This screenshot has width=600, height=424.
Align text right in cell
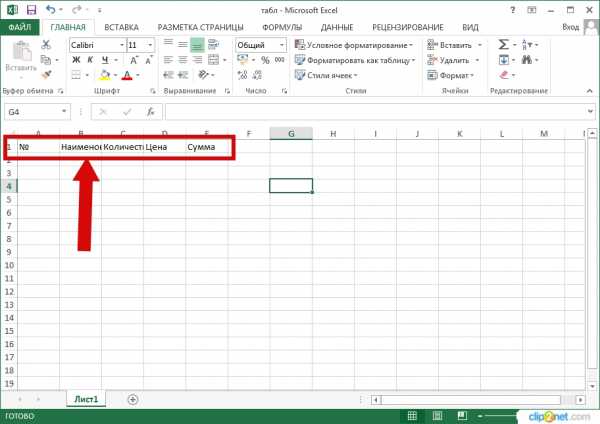click(197, 60)
